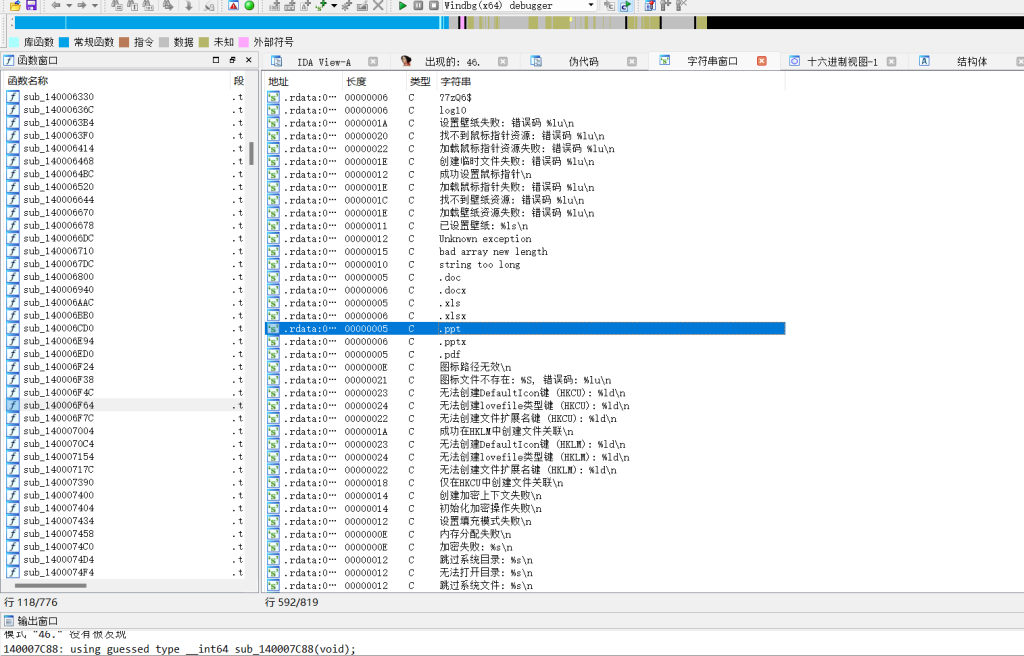The width and height of the screenshot is (1024, 656).
Task: Click the Jump forward arrow icon
Action: [81, 6]
